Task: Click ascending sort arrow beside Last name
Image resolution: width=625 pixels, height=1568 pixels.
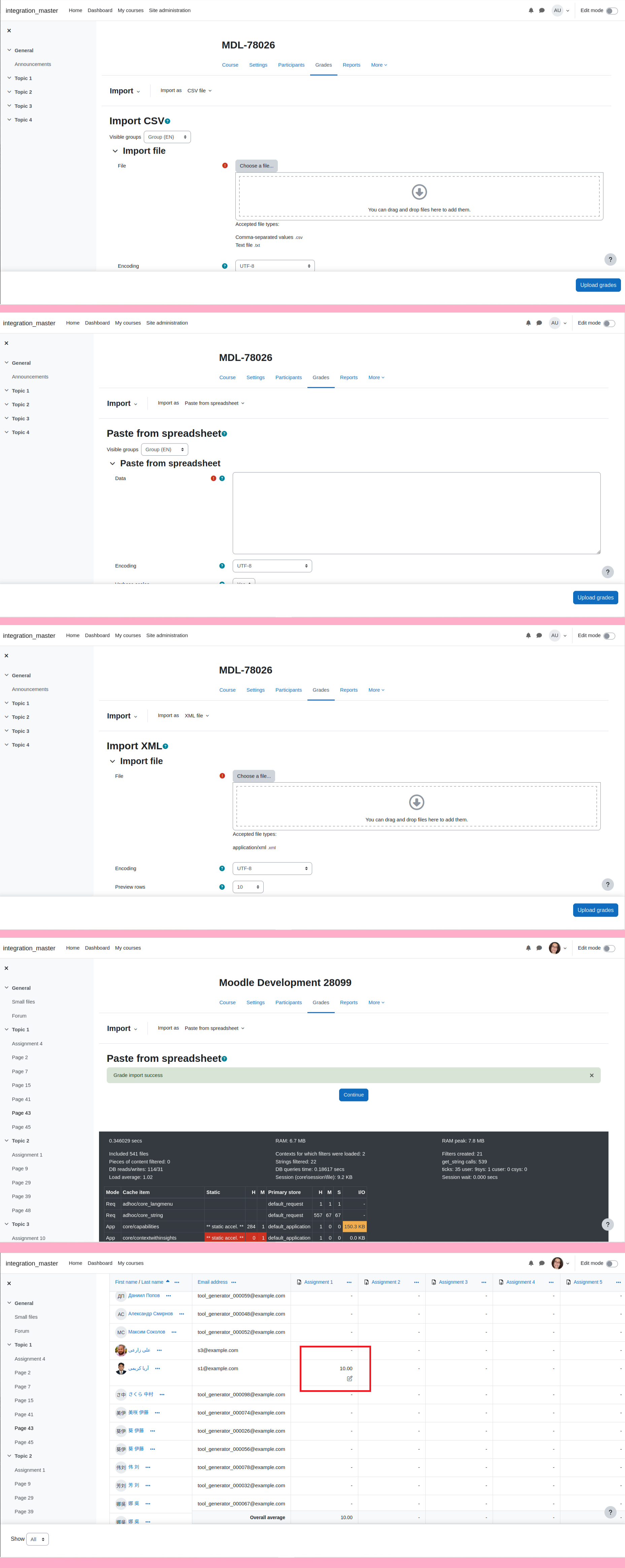Action: pos(168,1281)
